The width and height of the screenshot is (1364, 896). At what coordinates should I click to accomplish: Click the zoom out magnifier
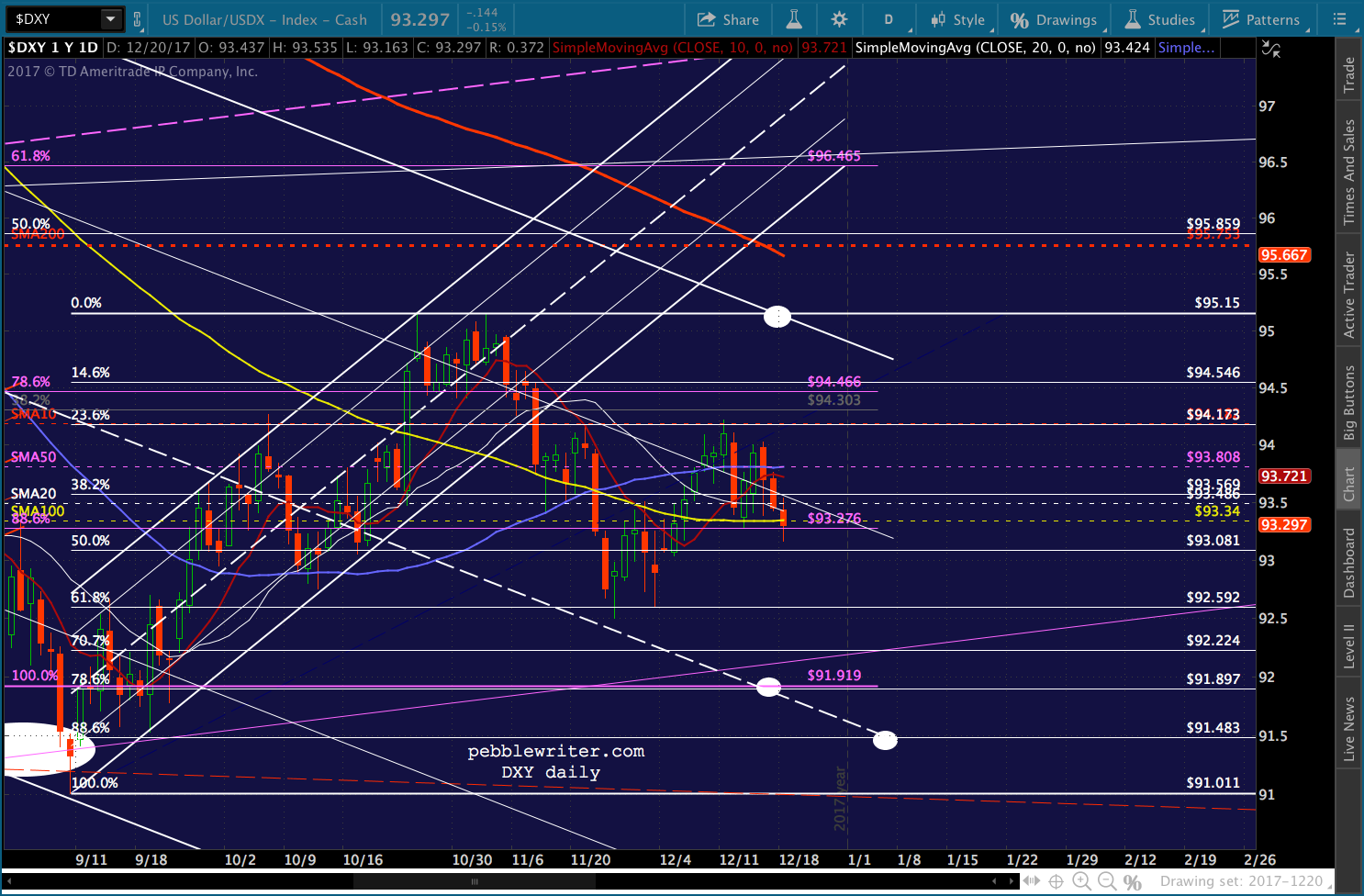[1107, 881]
